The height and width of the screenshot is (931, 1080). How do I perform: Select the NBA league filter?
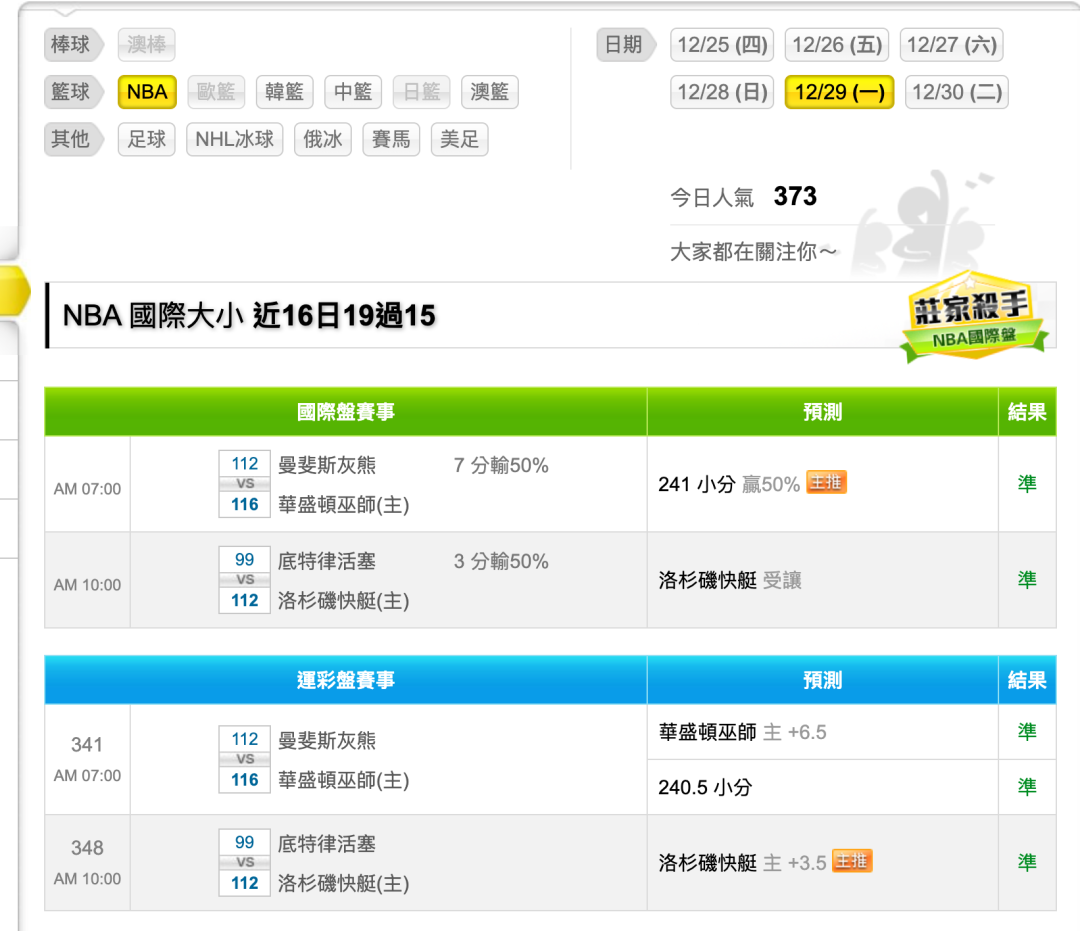click(x=147, y=92)
